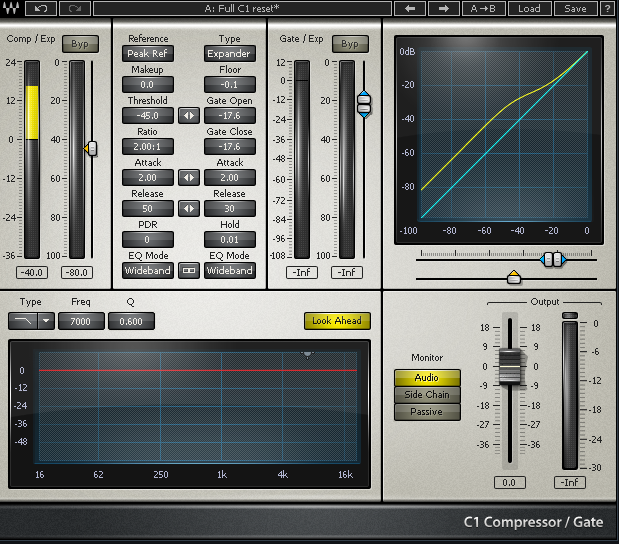Click the graph comp threshold yellow handle

point(514,277)
